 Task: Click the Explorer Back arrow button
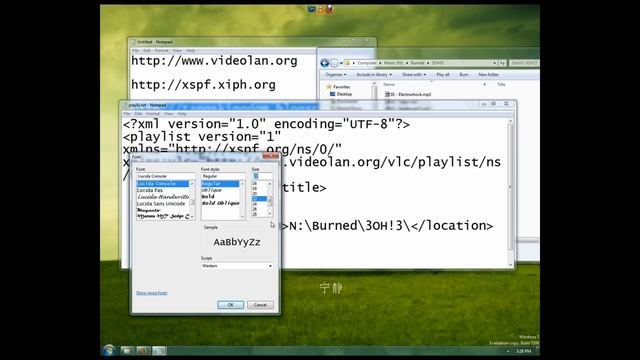[324, 63]
